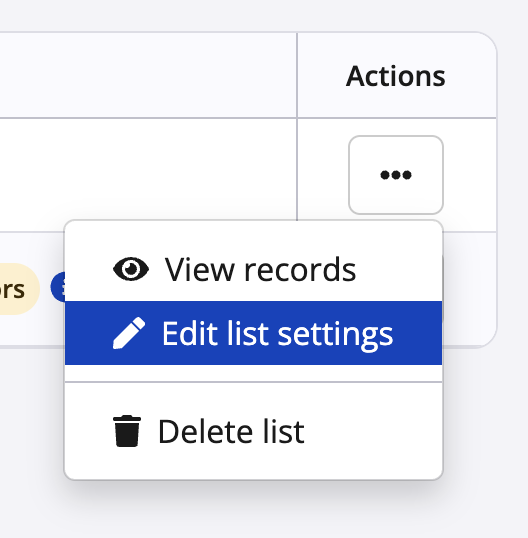Click the blank space right of Delete list text
The image size is (528, 538).
click(372, 431)
